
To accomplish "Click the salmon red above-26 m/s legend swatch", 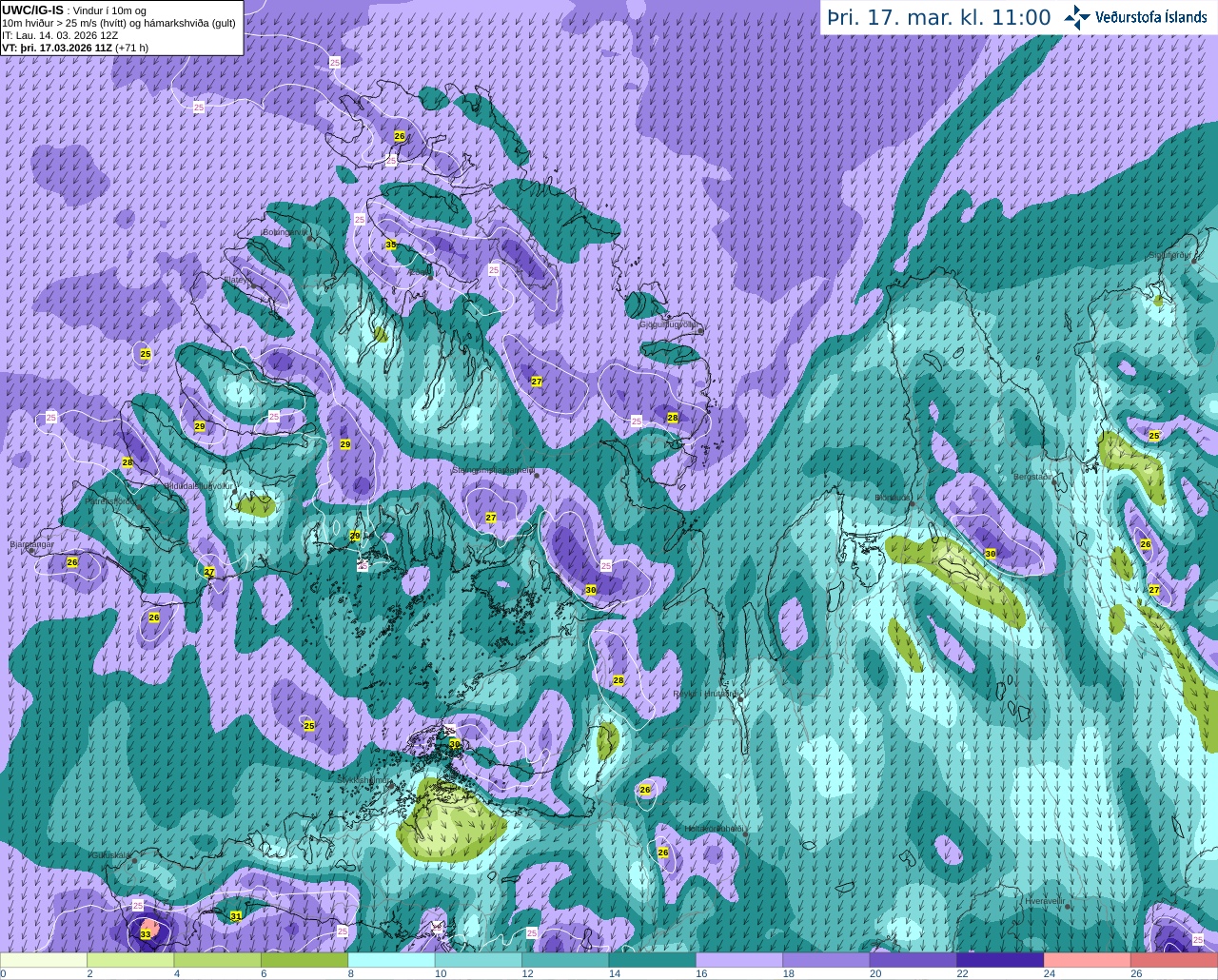I will point(1174,960).
